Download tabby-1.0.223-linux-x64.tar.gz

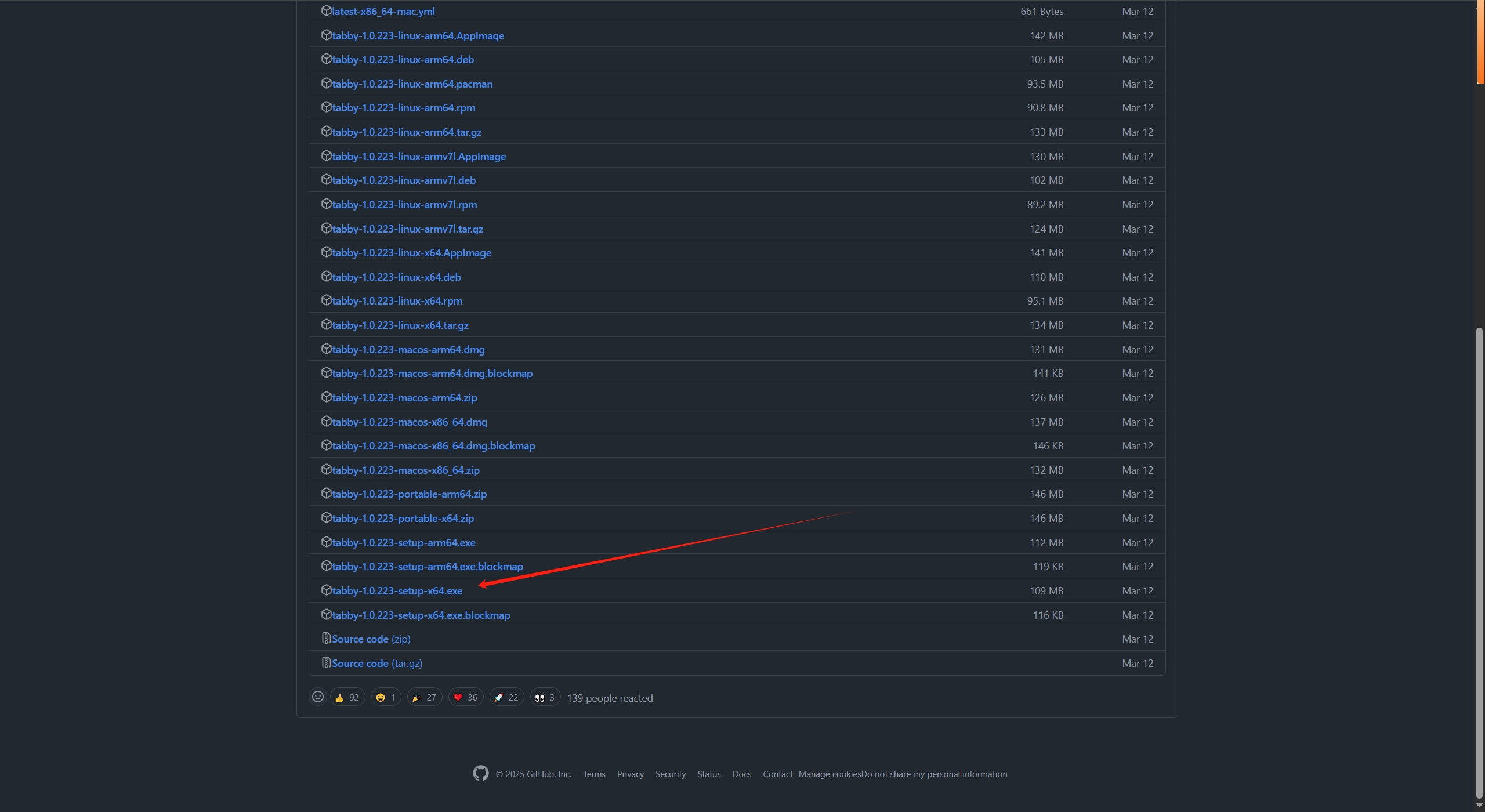400,325
